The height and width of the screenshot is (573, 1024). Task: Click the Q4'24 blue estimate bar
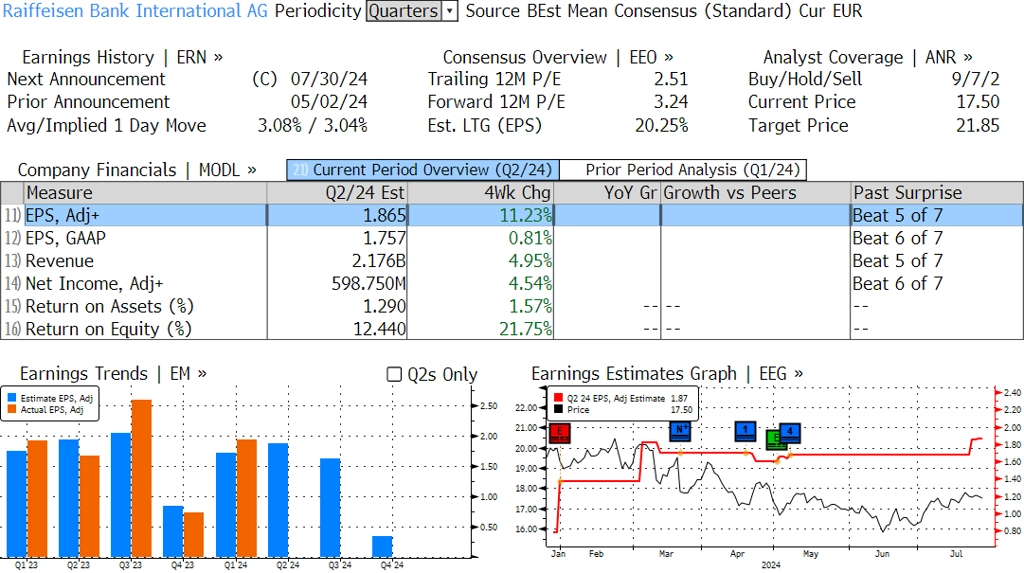(x=383, y=547)
